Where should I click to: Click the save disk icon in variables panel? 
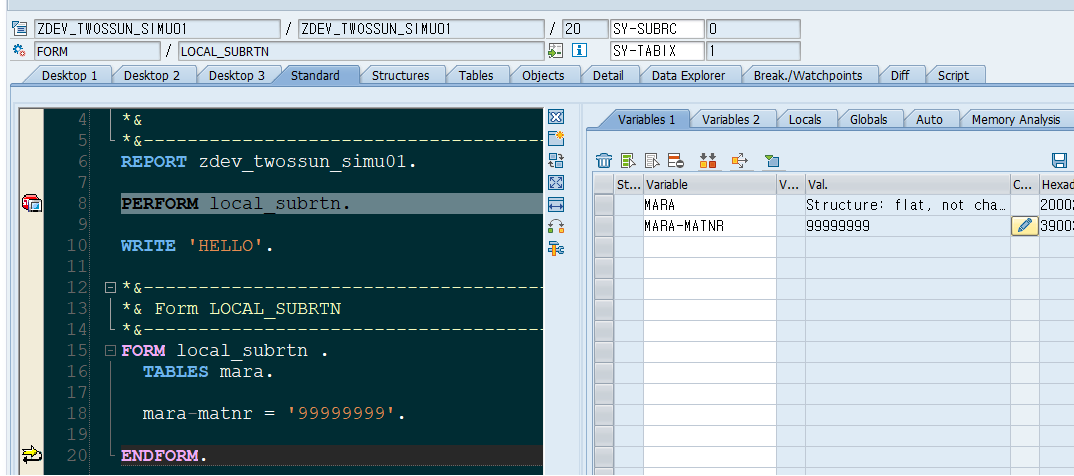coord(1060,161)
